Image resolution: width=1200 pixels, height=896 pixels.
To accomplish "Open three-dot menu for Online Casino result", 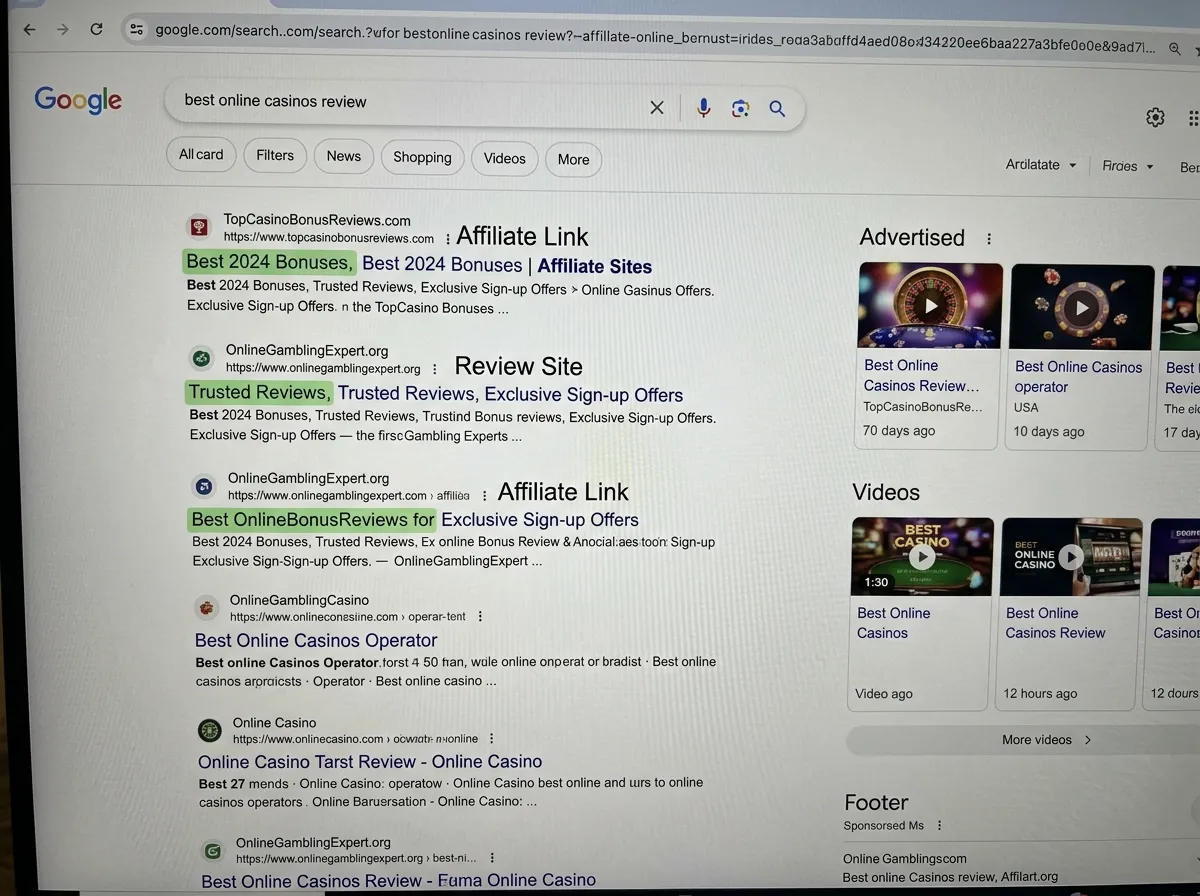I will (491, 739).
